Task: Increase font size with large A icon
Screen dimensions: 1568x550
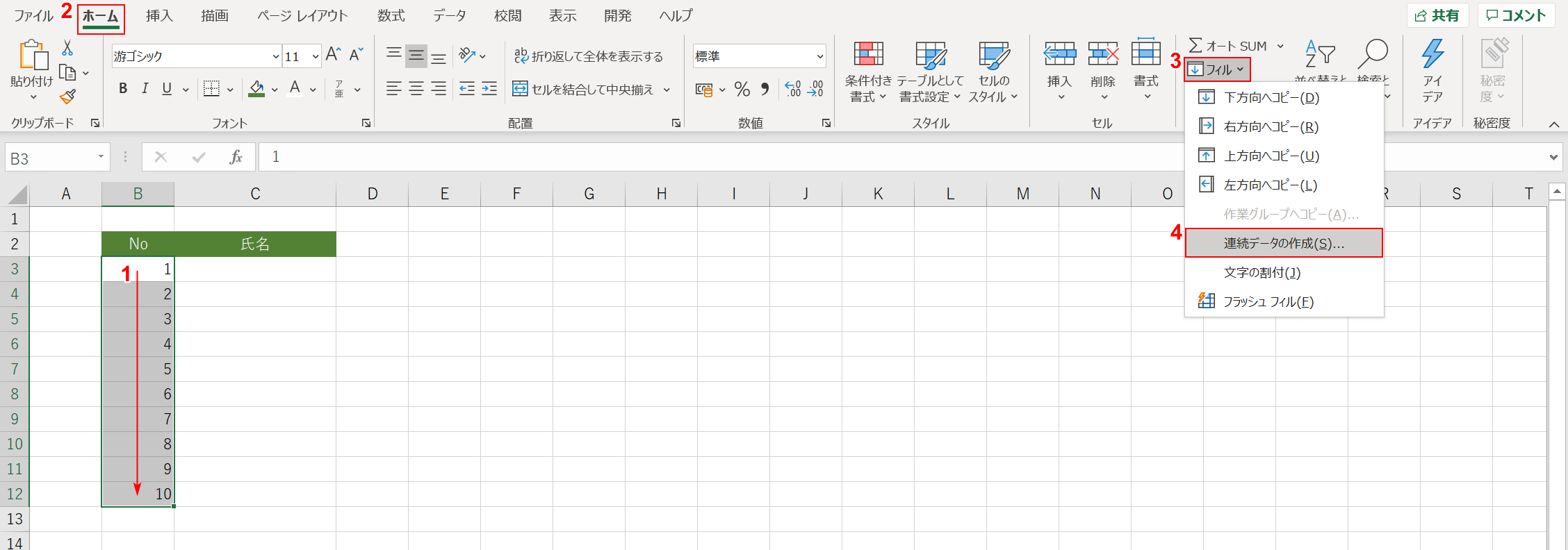Action: pos(333,55)
